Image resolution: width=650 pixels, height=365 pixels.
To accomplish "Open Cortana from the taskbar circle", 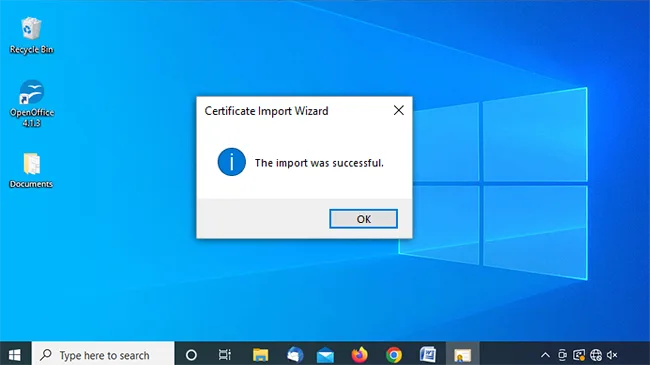I will (x=191, y=355).
